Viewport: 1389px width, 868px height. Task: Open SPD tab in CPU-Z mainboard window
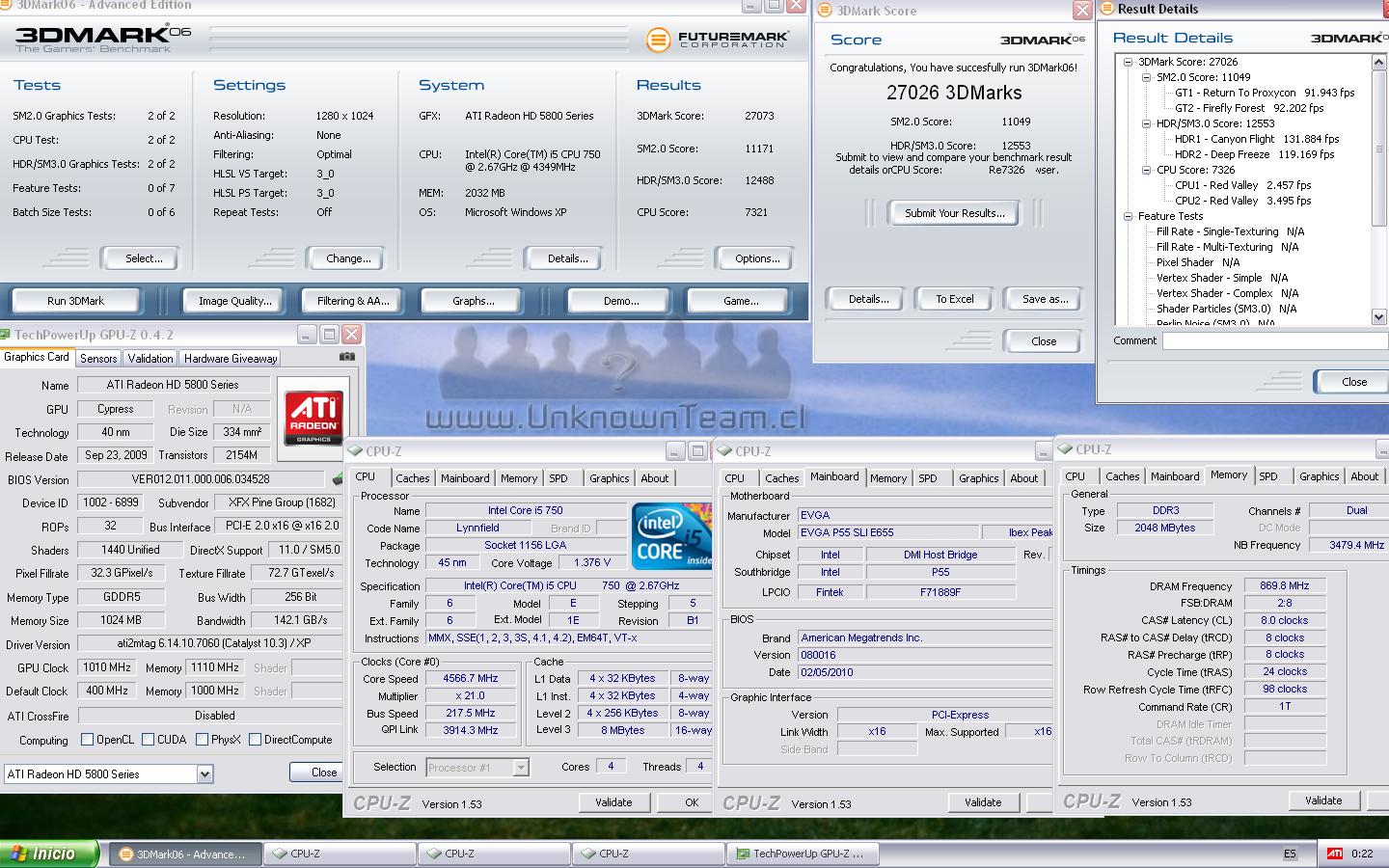coord(928,478)
